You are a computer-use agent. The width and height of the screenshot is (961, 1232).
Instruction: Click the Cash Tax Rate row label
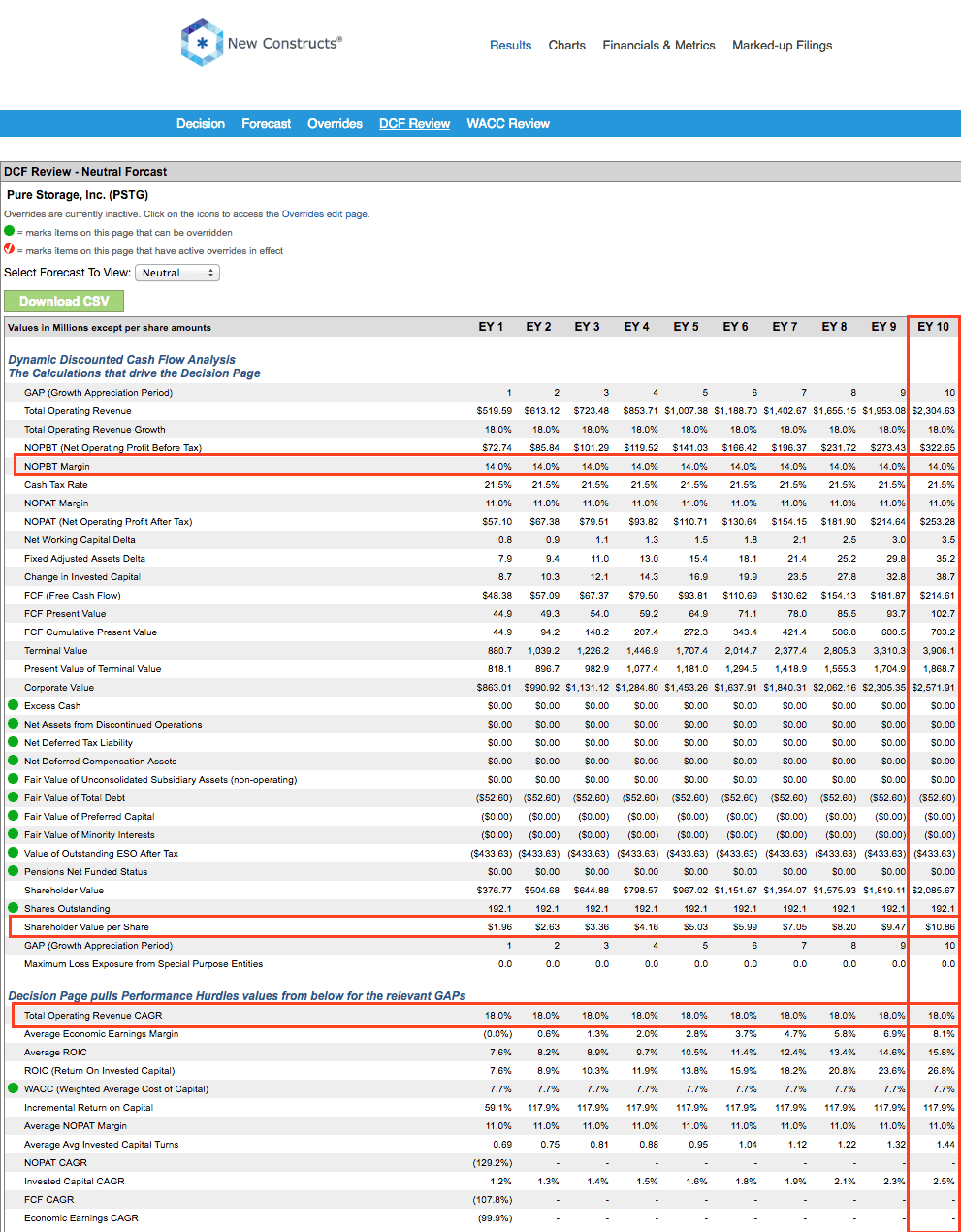(56, 485)
